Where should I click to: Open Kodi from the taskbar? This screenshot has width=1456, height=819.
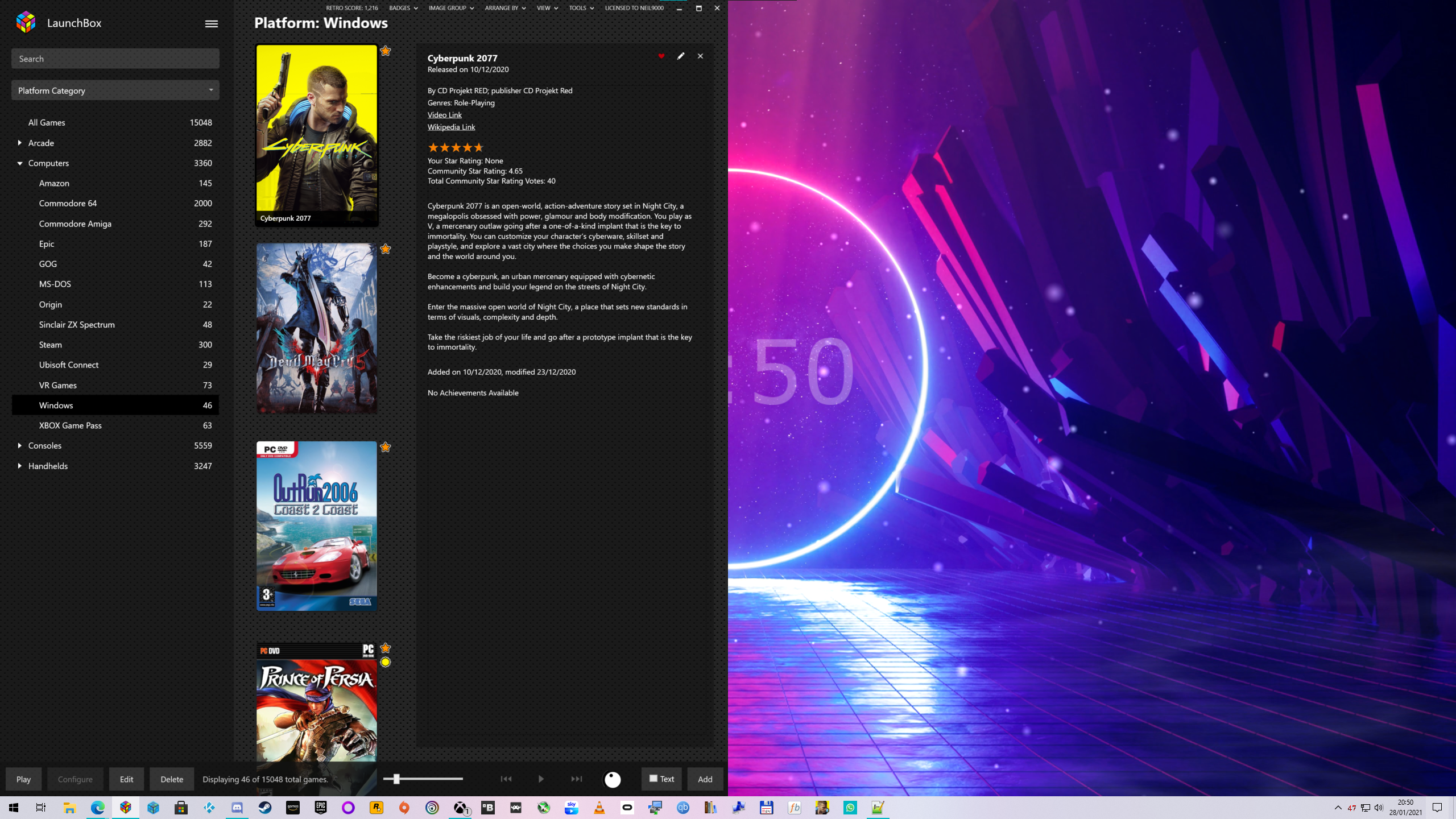point(209,808)
